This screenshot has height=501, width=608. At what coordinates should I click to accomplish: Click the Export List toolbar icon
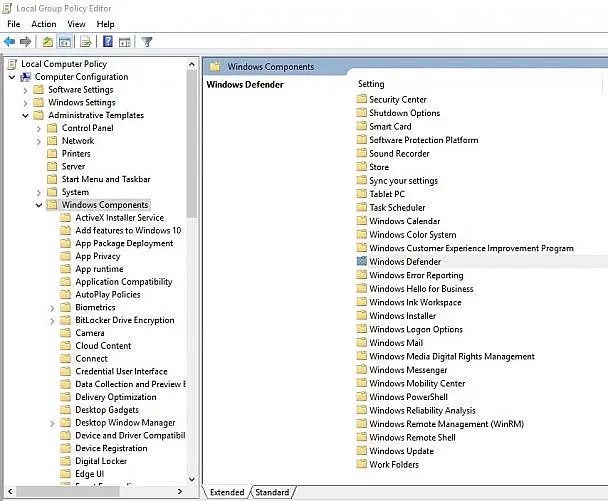[x=85, y=41]
